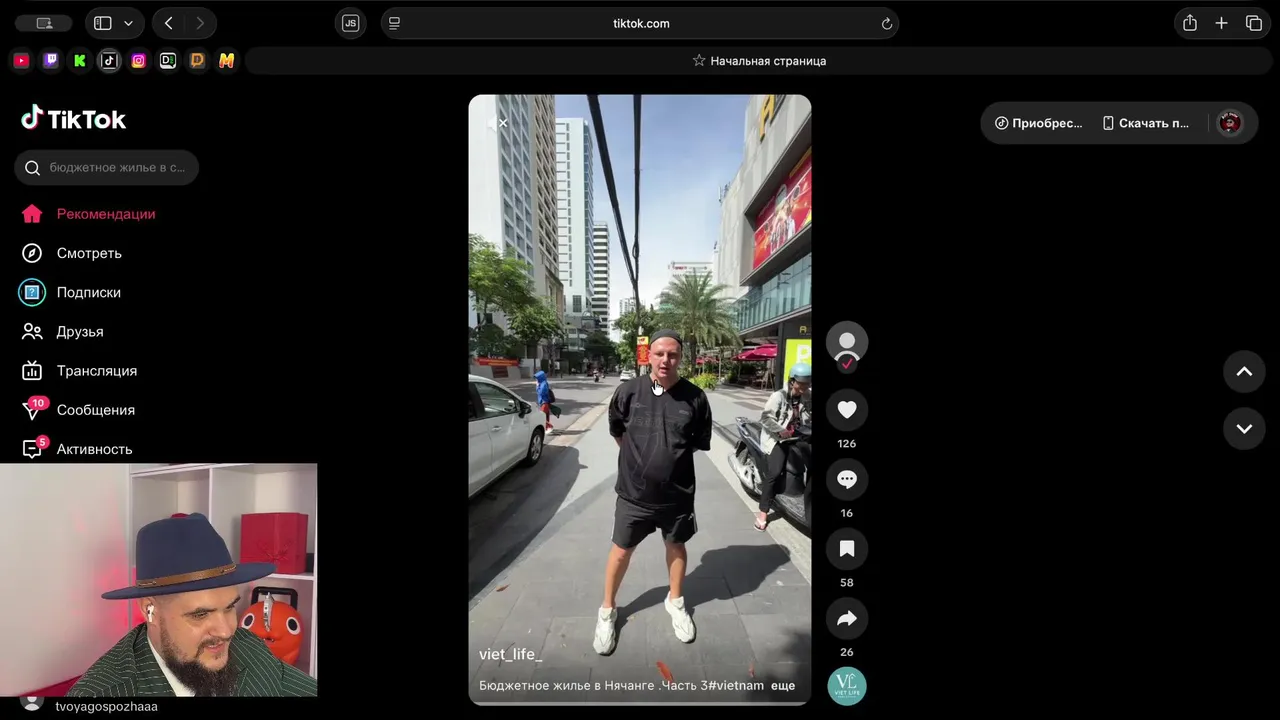Click the TikTok logo
This screenshot has height=720, width=1280.
[74, 119]
